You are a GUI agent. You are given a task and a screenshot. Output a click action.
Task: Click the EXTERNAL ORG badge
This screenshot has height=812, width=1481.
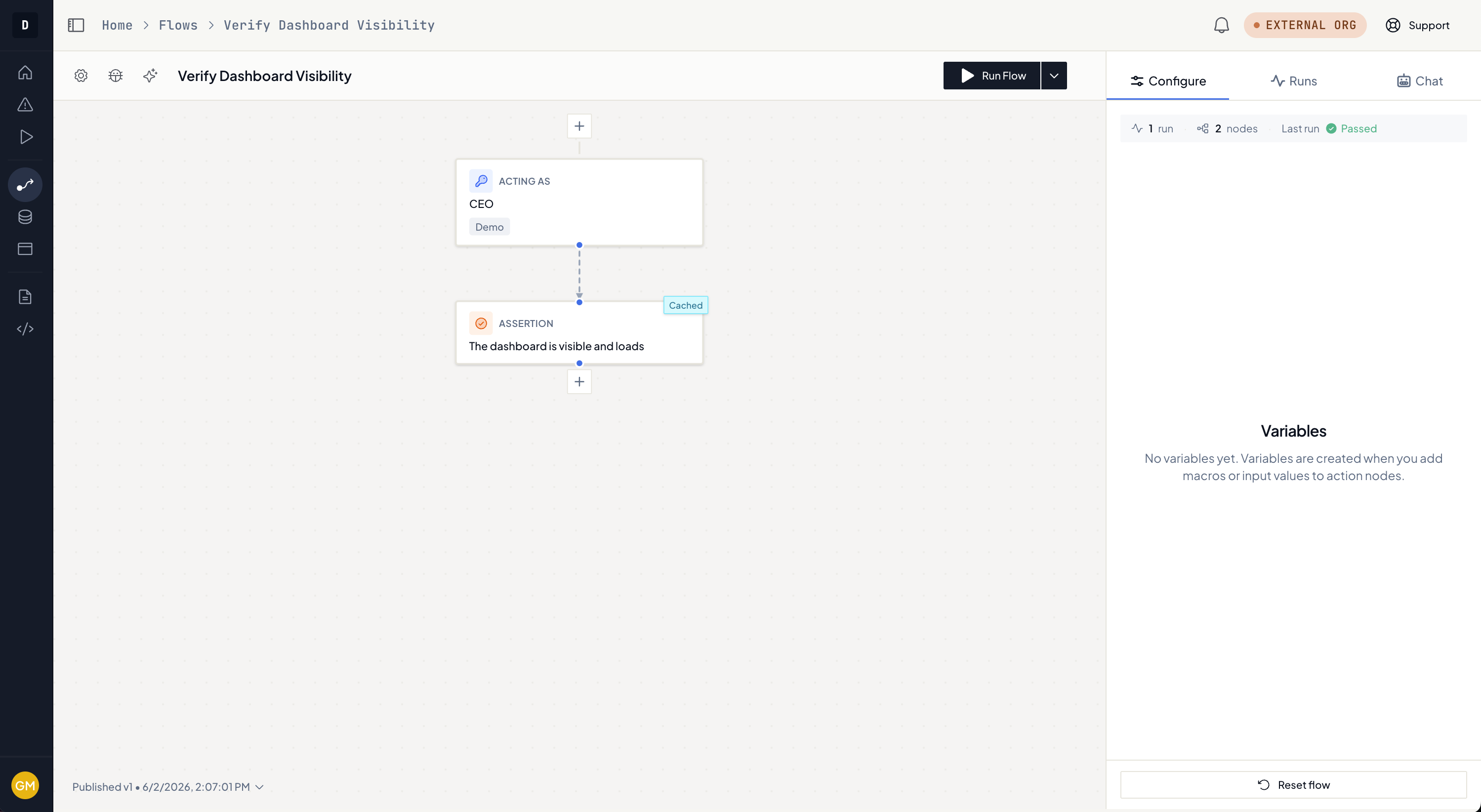1305,25
